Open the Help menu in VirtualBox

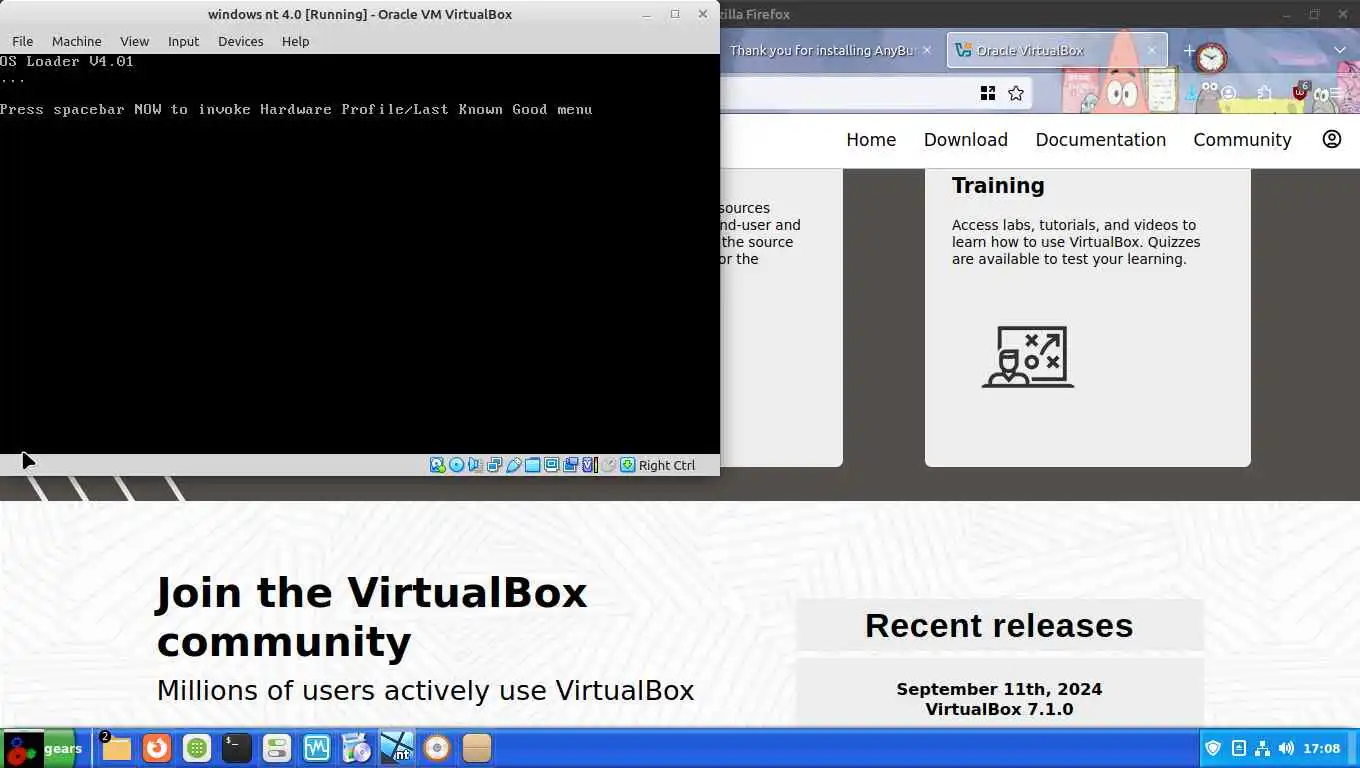[295, 41]
